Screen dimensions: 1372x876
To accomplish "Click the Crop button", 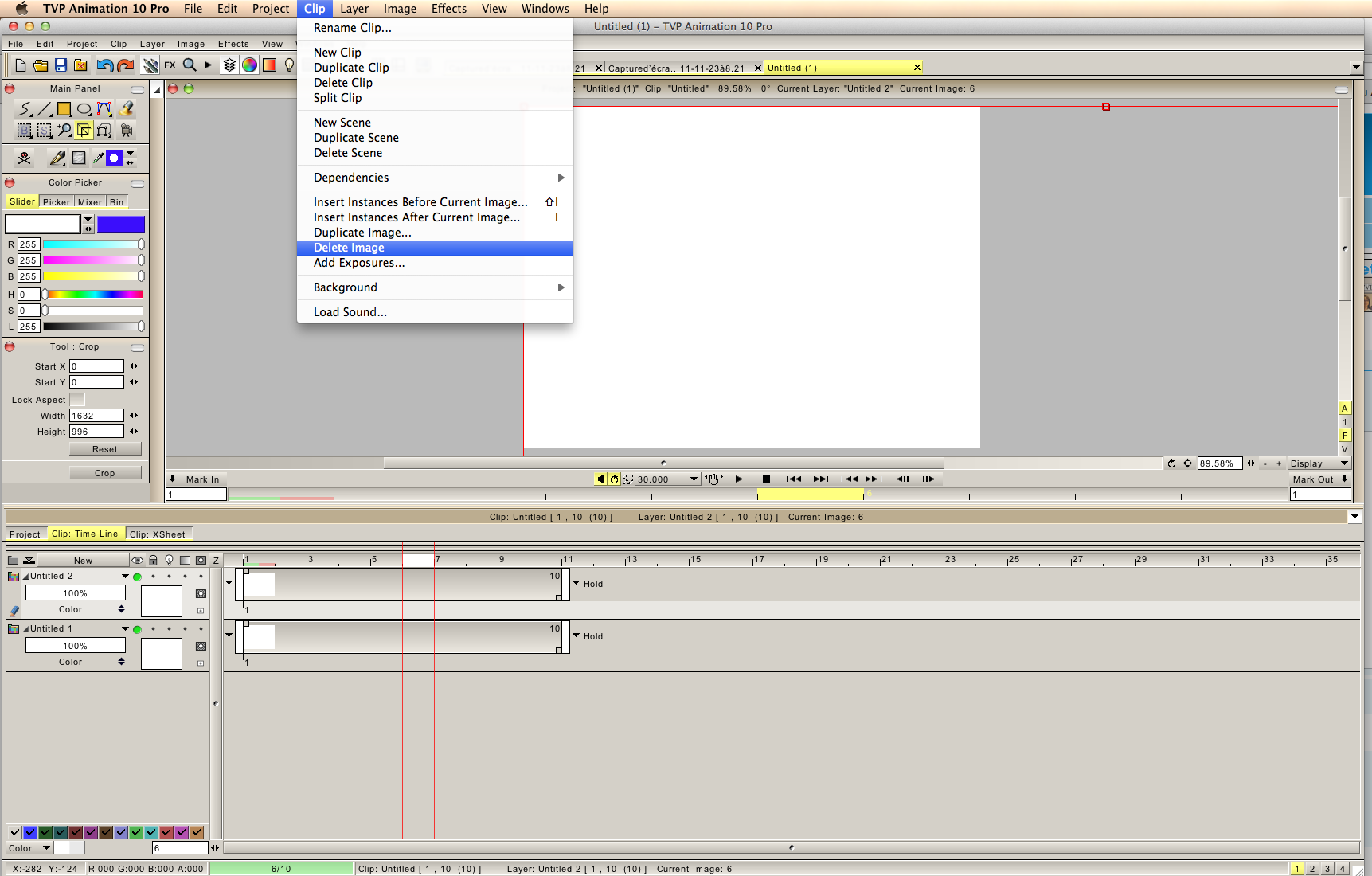I will coord(105,473).
